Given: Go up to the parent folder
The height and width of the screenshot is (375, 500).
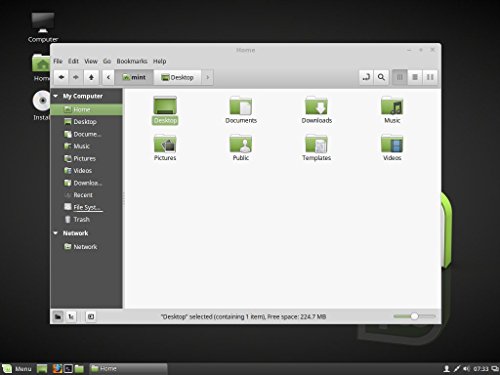Looking at the screenshot, I should (x=91, y=77).
